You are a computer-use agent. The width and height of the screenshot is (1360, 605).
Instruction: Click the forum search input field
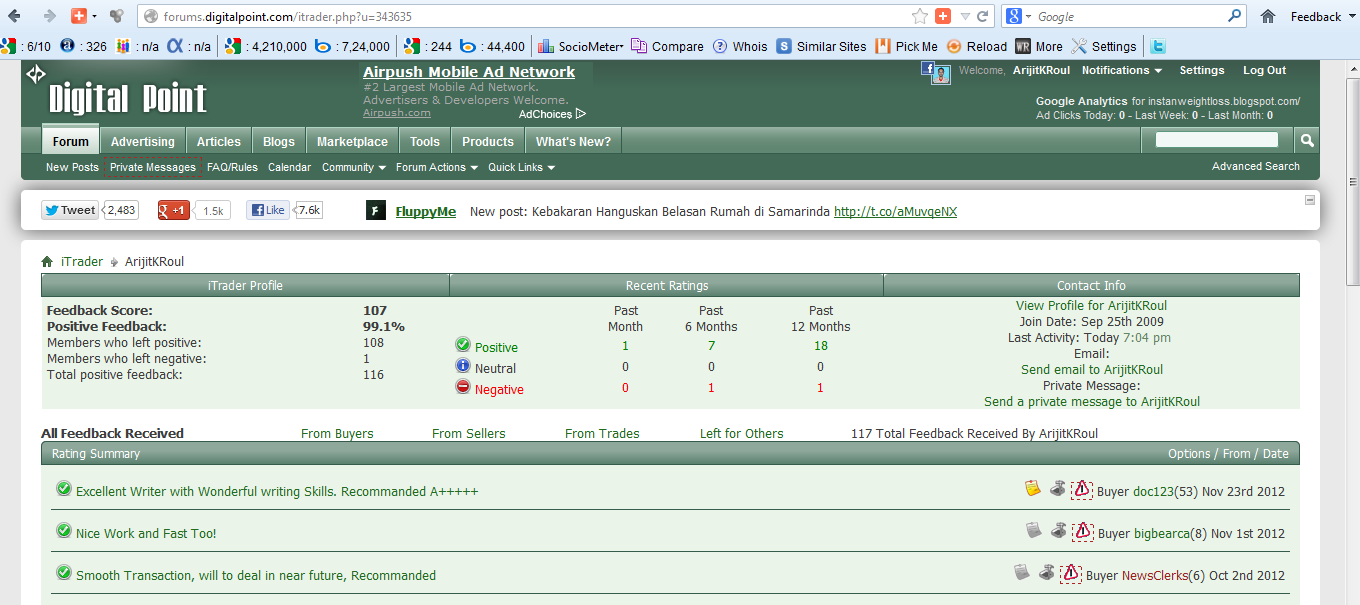tap(1217, 140)
